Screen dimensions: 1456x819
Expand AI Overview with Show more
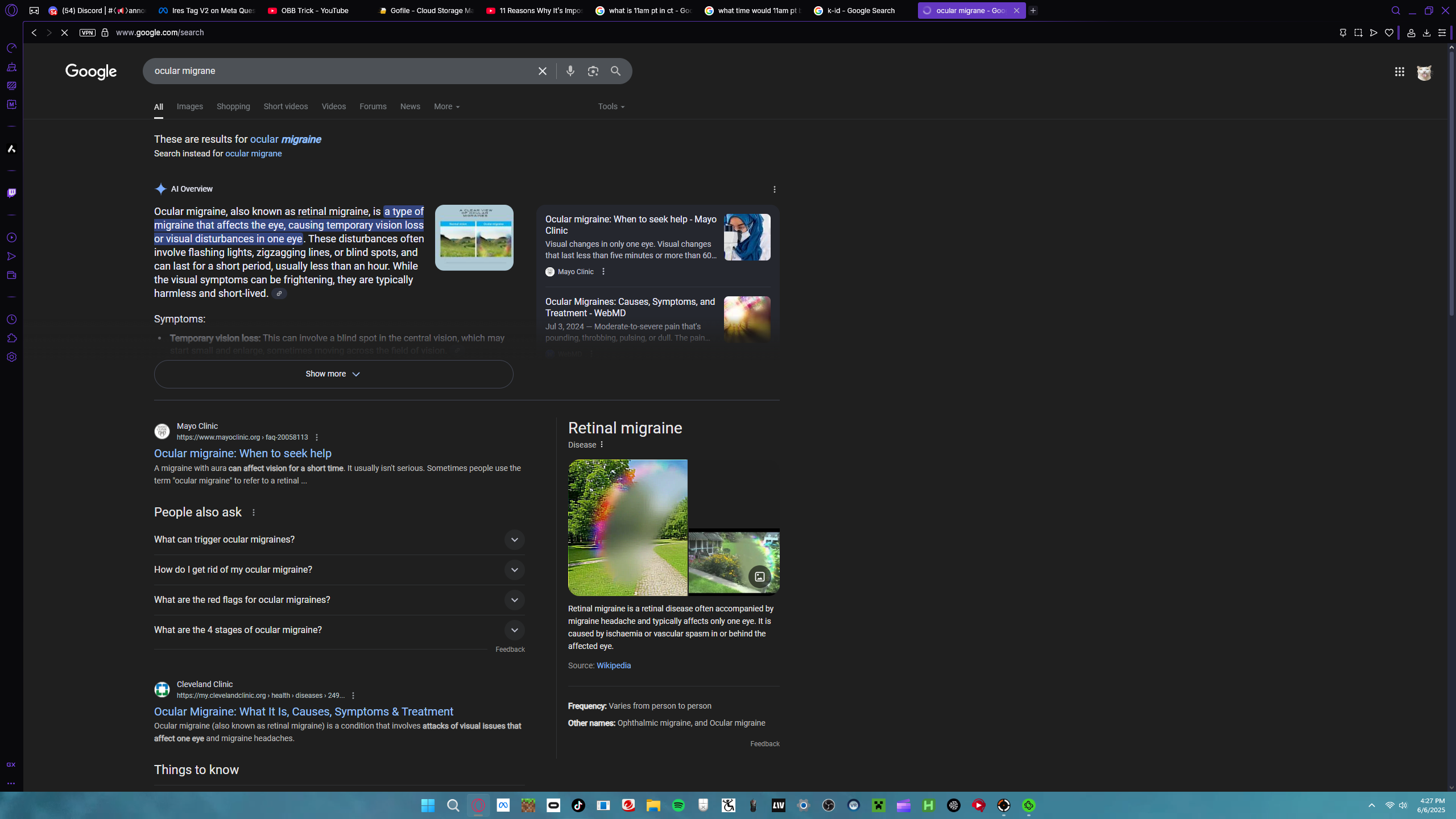(x=333, y=374)
